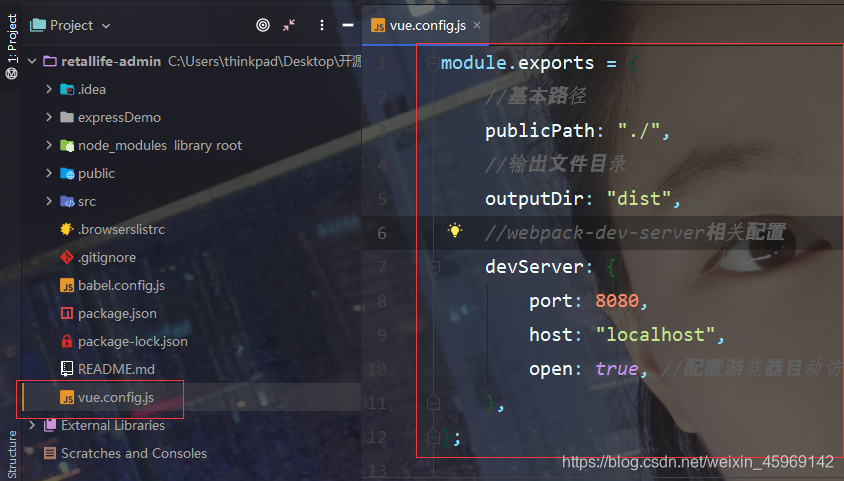Open Project panel options three-dot menu

tap(321, 25)
